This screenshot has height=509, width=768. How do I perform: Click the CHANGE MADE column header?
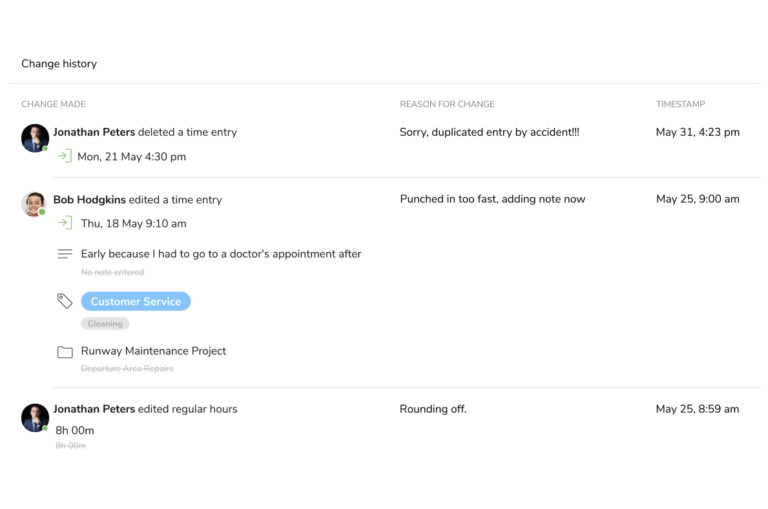click(53, 104)
